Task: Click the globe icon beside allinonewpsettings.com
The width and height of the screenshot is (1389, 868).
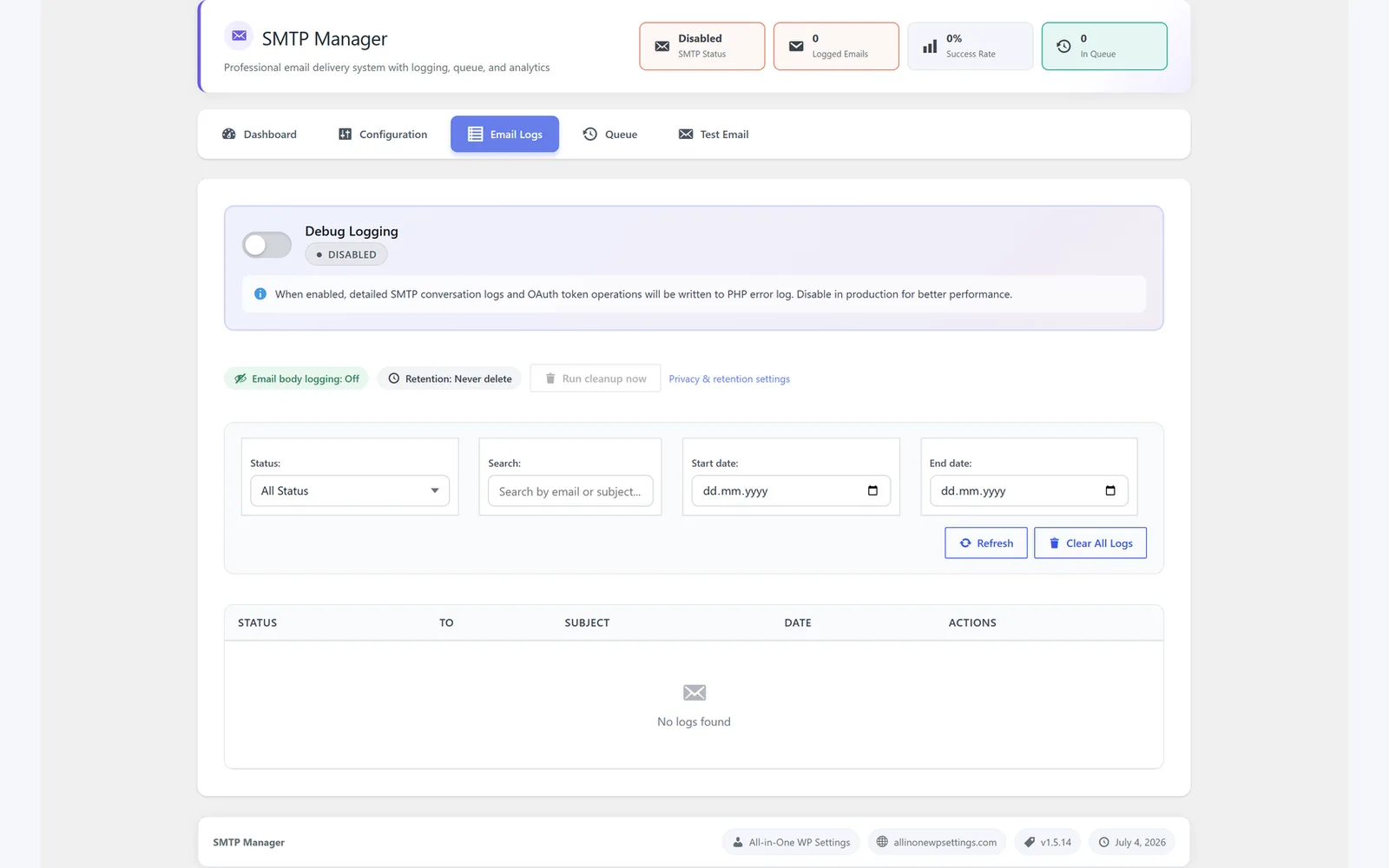Action: 882,842
